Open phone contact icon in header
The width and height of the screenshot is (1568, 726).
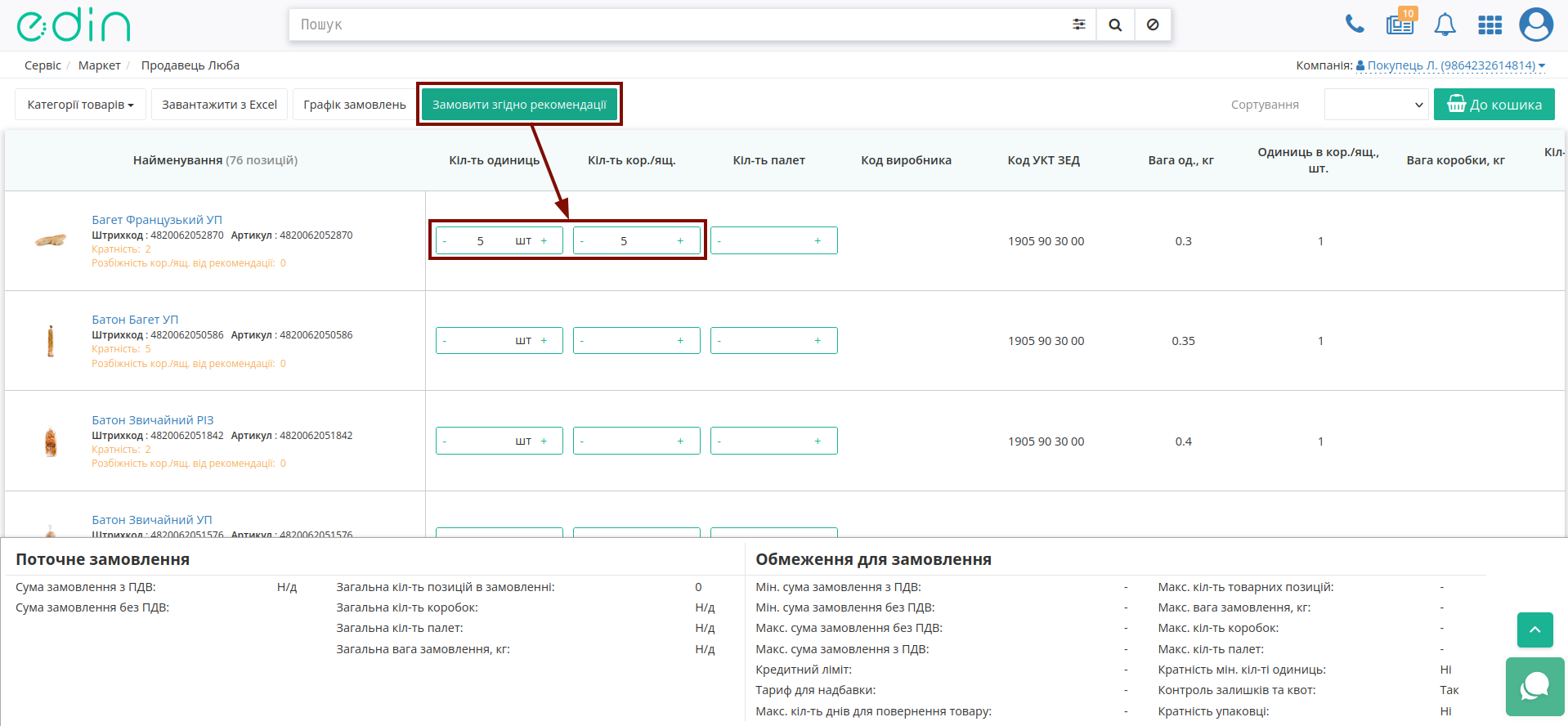click(x=1355, y=24)
